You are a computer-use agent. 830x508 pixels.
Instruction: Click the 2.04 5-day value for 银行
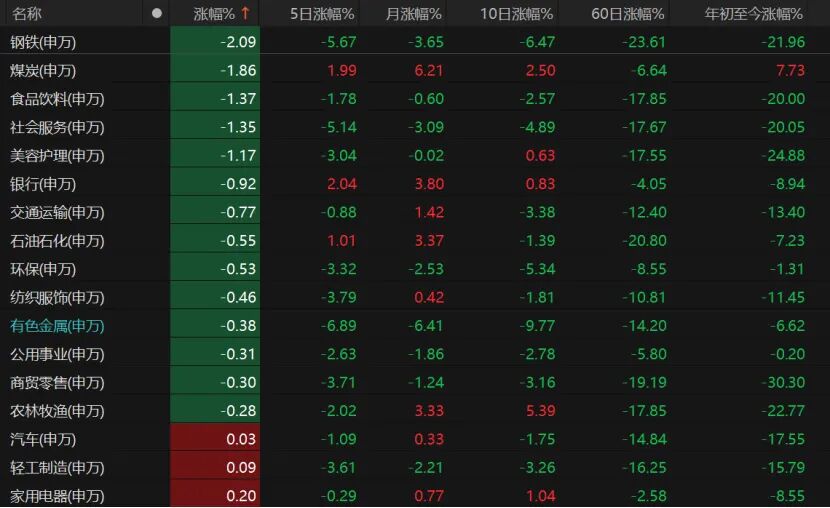[342, 184]
